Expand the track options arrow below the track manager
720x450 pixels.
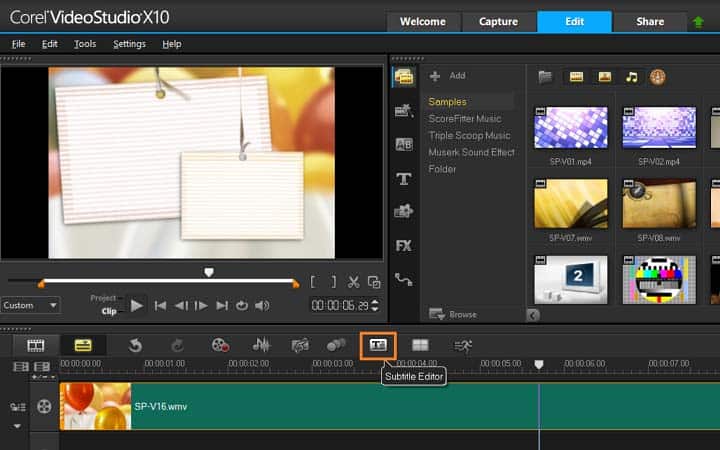click(x=17, y=426)
